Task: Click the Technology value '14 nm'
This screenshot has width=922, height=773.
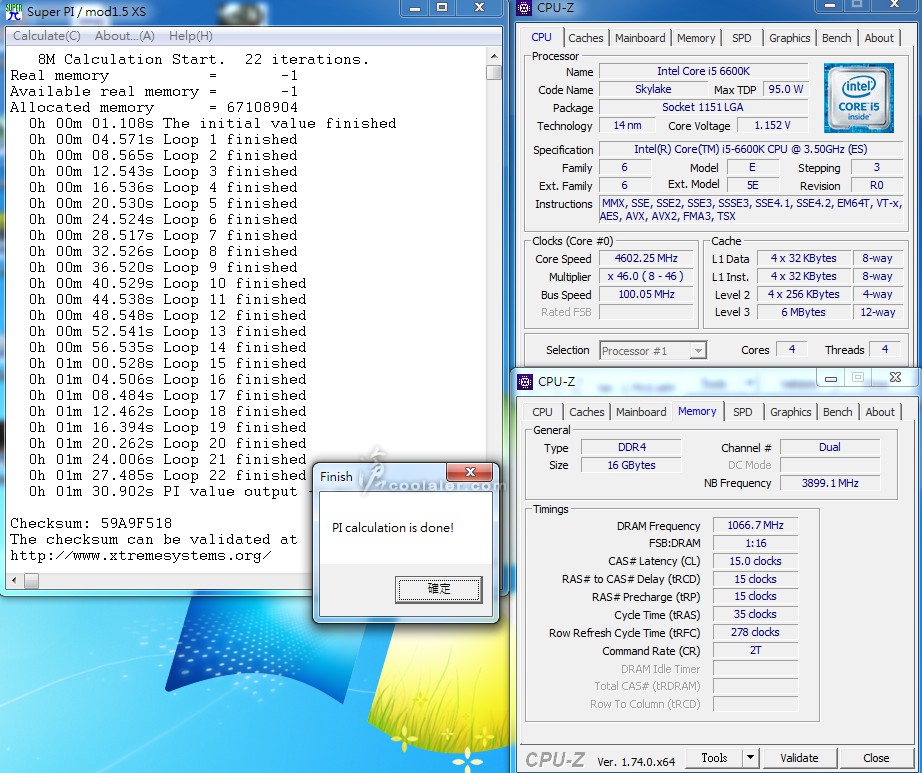Action: coord(627,125)
